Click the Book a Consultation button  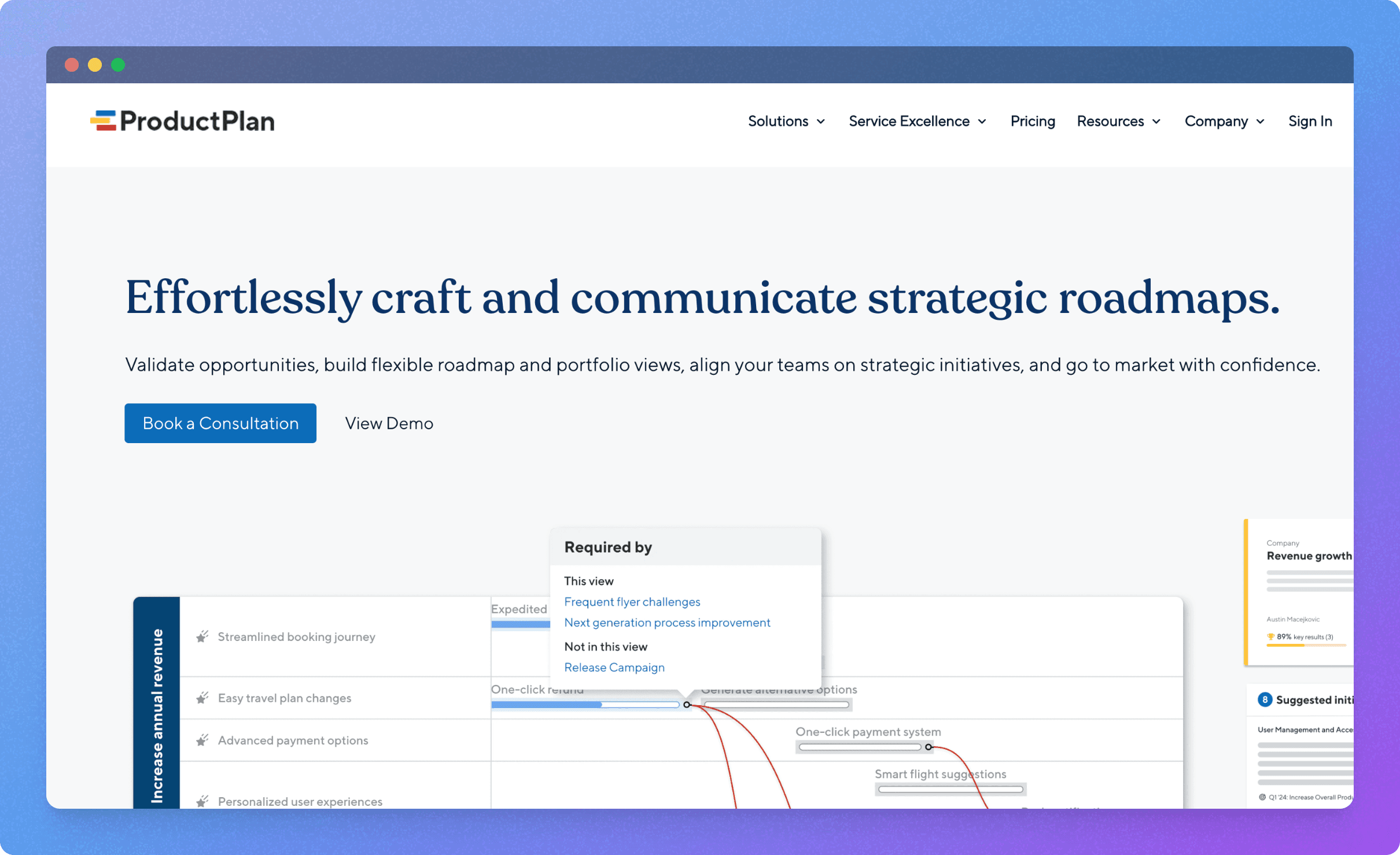tap(220, 423)
